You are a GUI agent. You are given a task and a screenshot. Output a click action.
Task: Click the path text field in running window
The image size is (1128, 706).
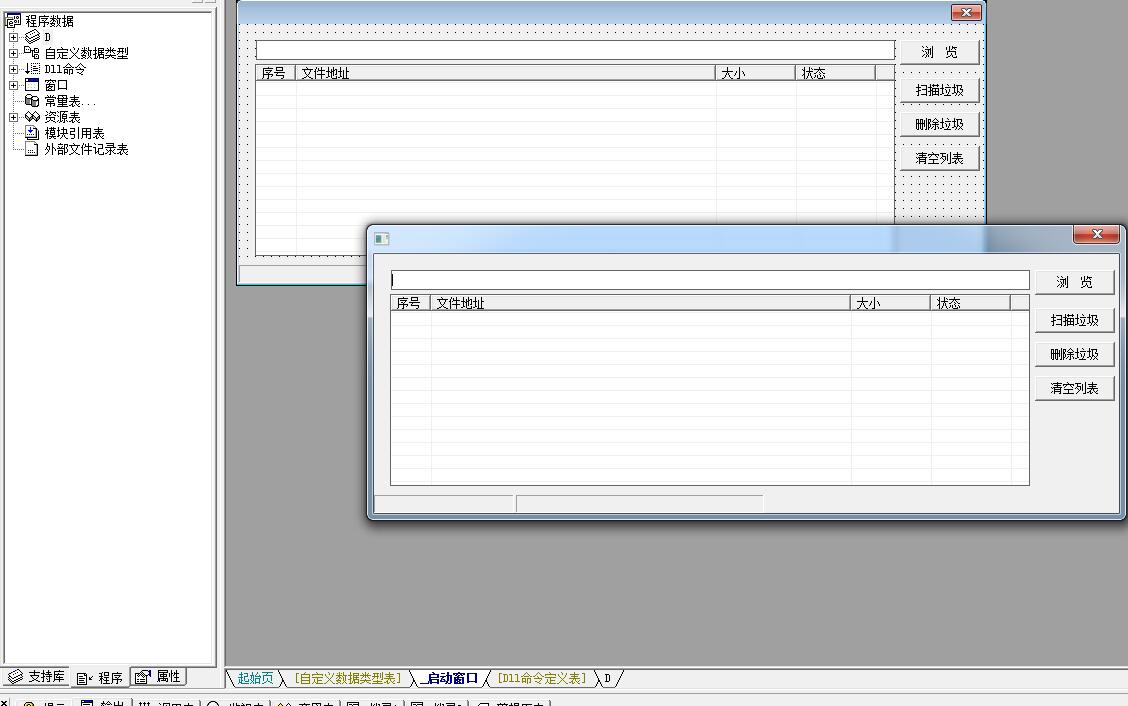pos(709,281)
